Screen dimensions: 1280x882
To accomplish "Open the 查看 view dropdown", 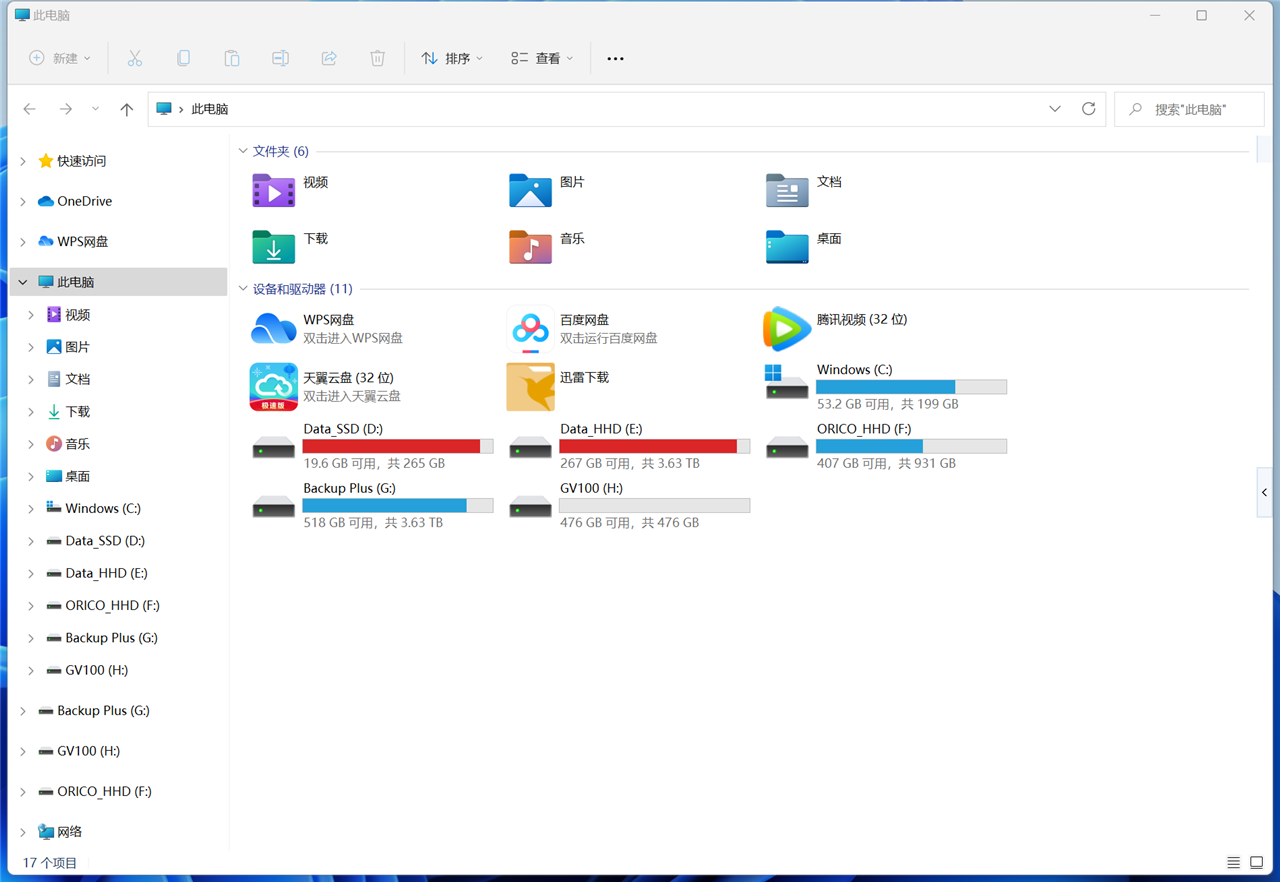I will coord(542,58).
